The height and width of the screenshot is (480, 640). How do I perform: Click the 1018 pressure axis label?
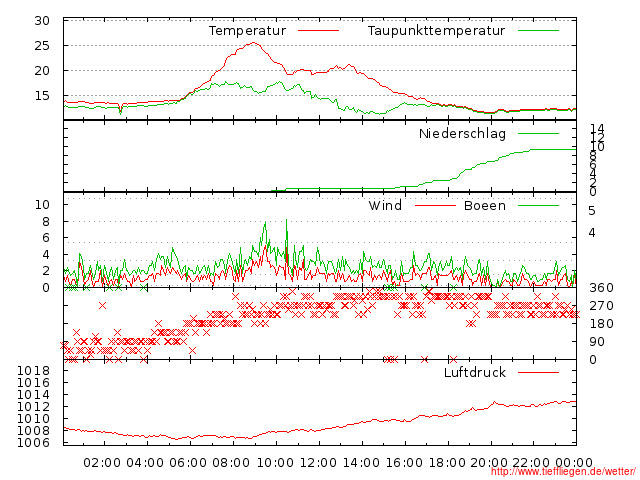point(33,371)
